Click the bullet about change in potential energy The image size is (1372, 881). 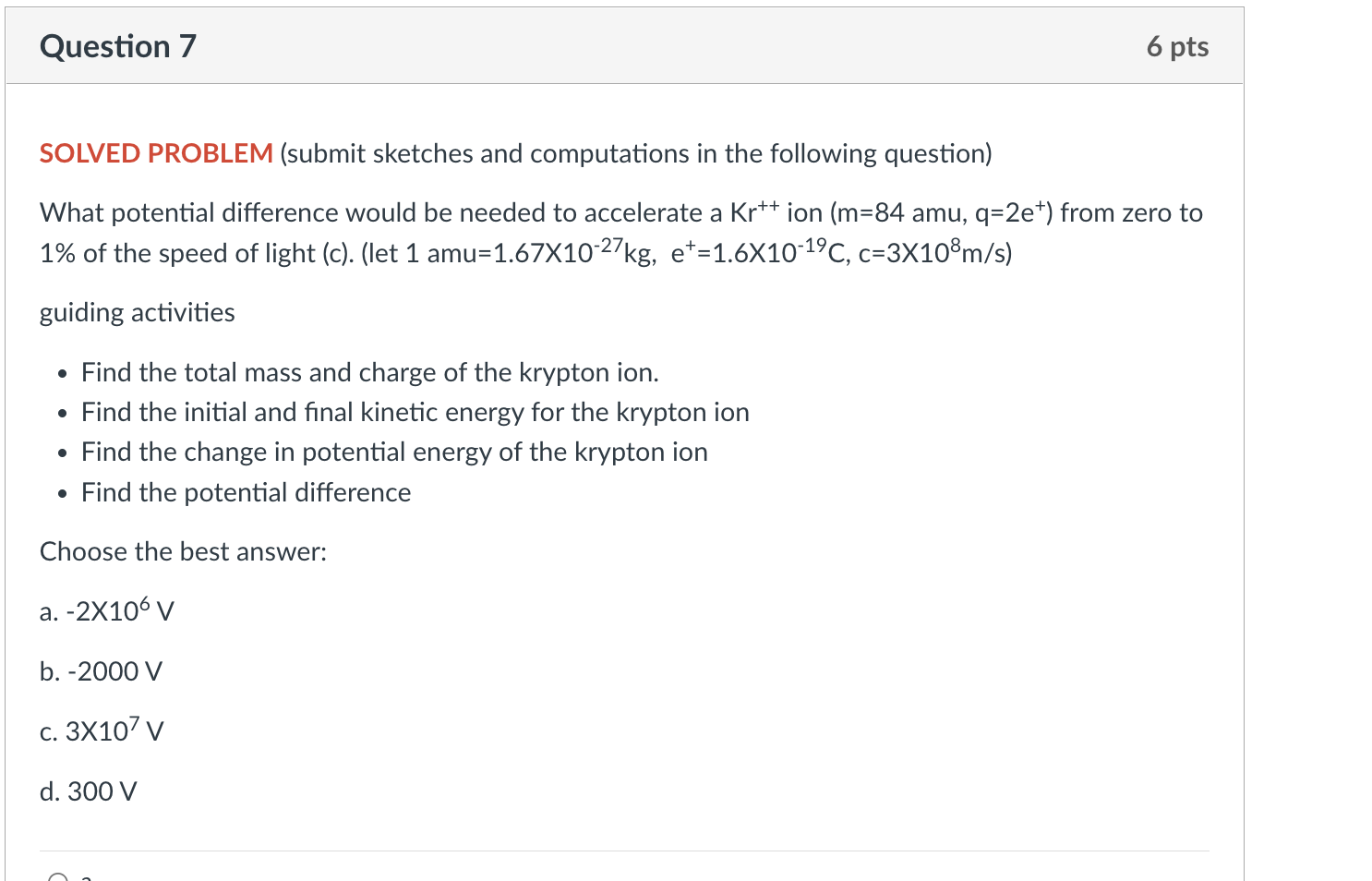click(393, 452)
